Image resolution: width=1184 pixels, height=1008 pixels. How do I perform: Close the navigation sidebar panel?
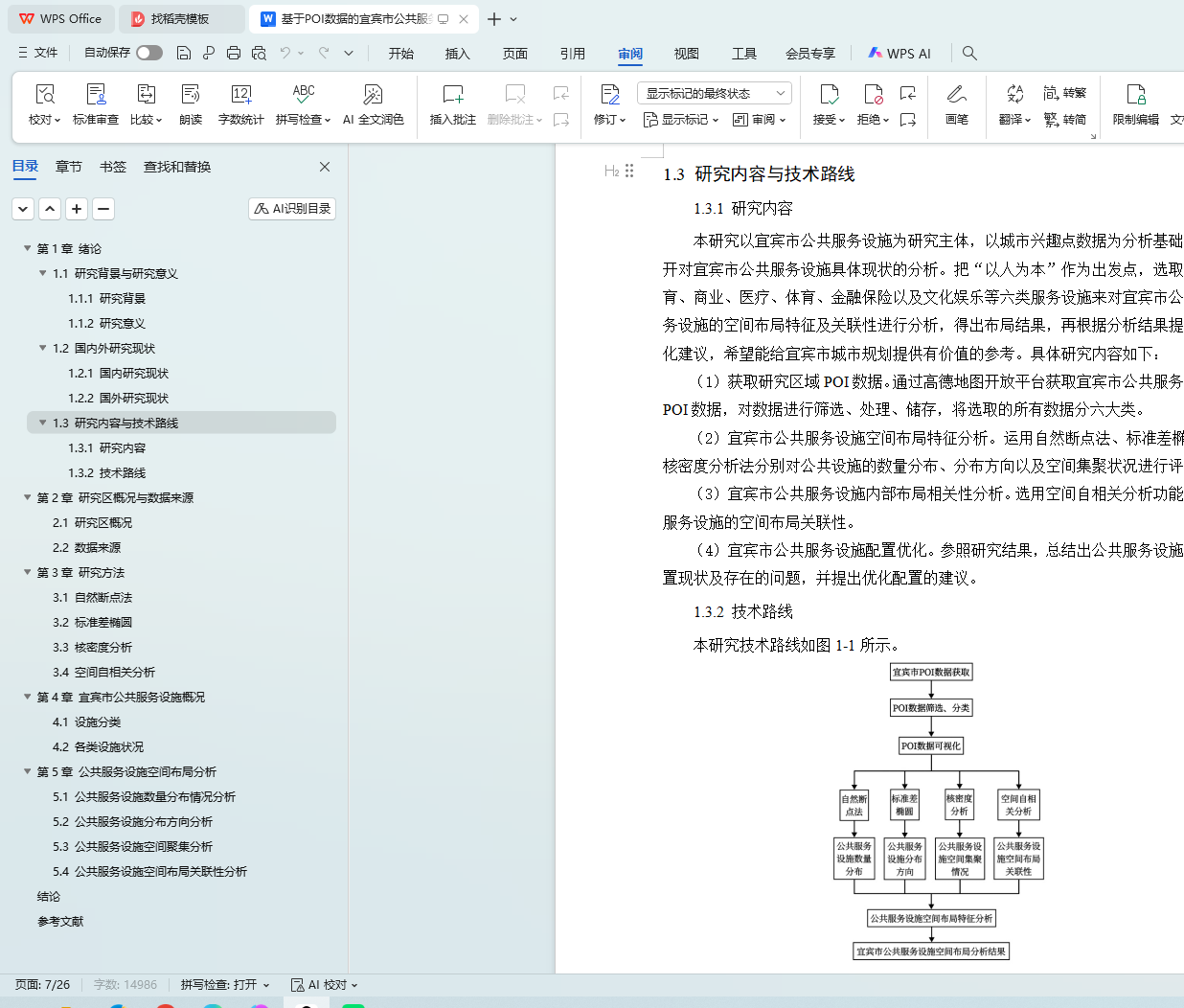(x=325, y=167)
